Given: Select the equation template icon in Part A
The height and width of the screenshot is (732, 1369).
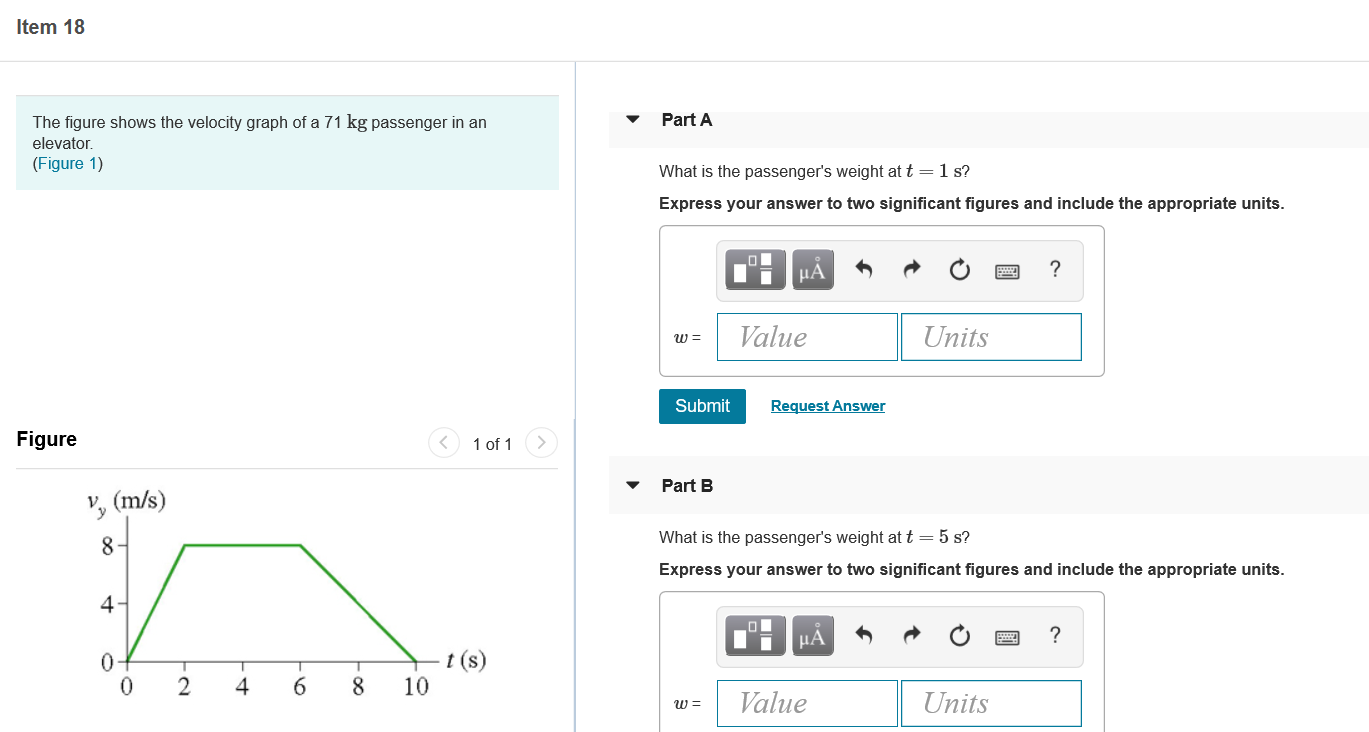Looking at the screenshot, I should (752, 269).
